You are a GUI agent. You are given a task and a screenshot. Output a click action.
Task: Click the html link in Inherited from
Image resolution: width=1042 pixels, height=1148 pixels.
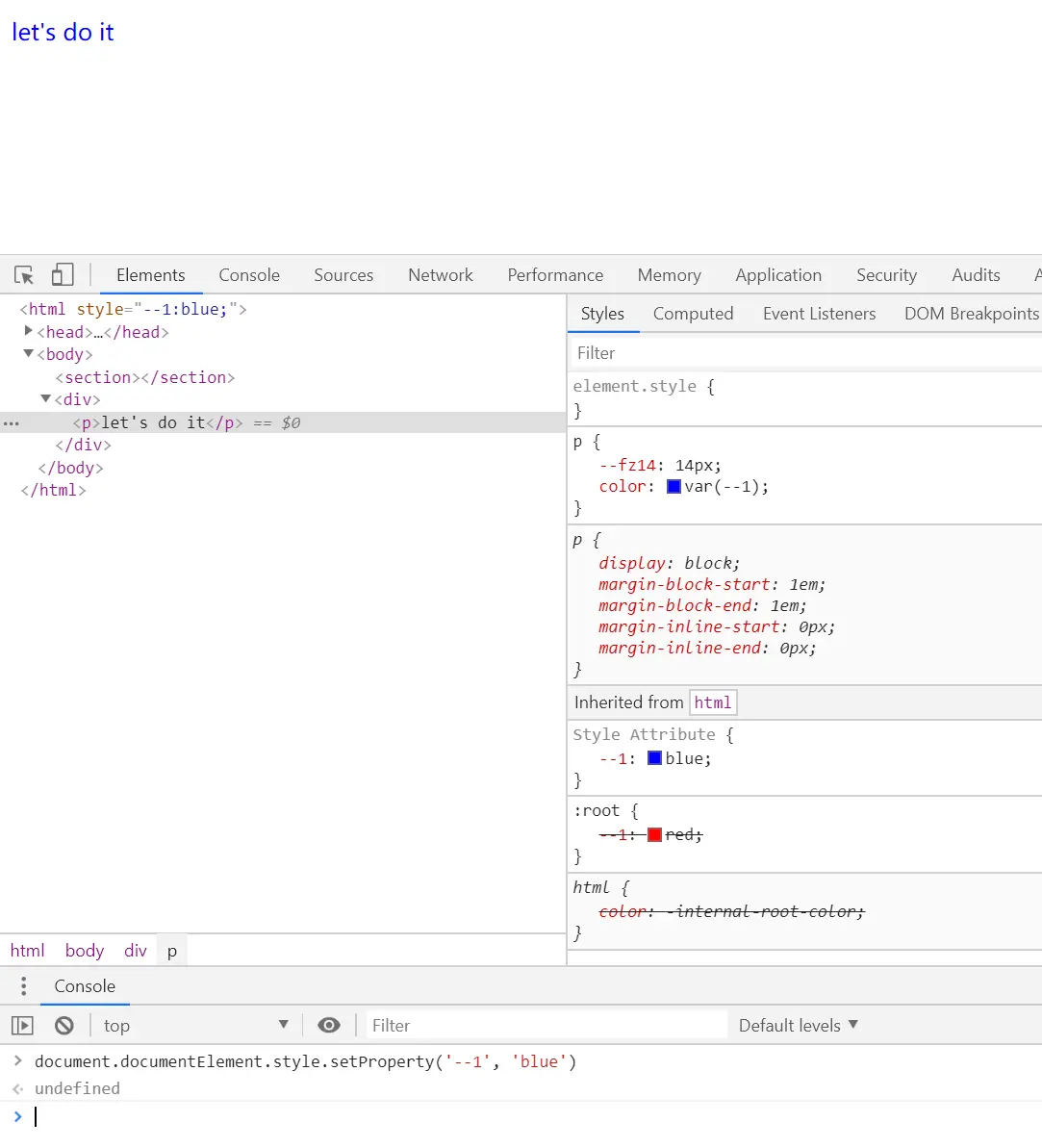coord(713,702)
